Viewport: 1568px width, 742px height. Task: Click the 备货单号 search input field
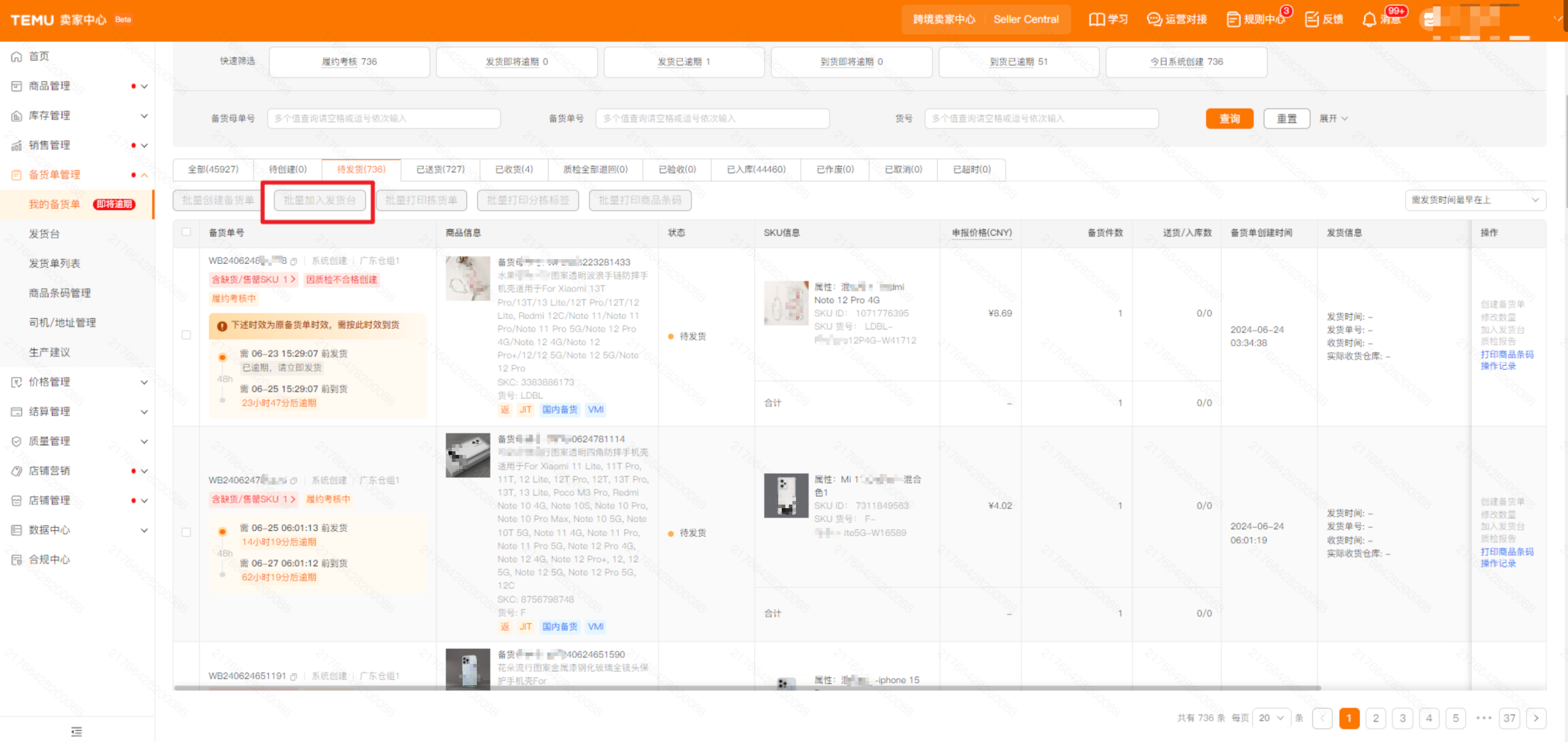coord(712,118)
